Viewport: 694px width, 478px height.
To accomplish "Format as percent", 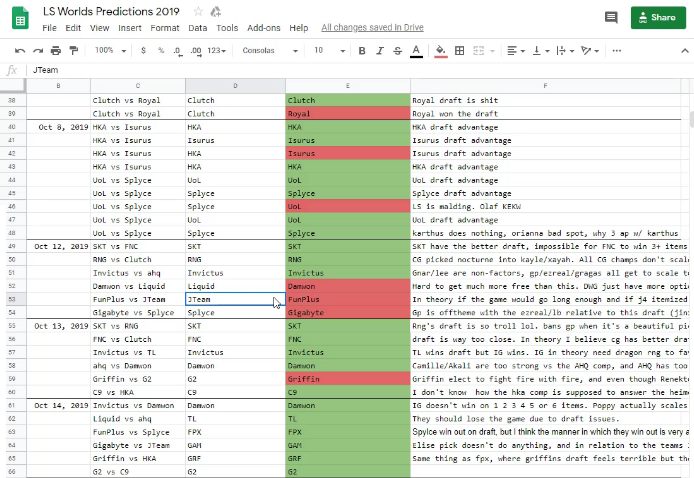I will (161, 51).
